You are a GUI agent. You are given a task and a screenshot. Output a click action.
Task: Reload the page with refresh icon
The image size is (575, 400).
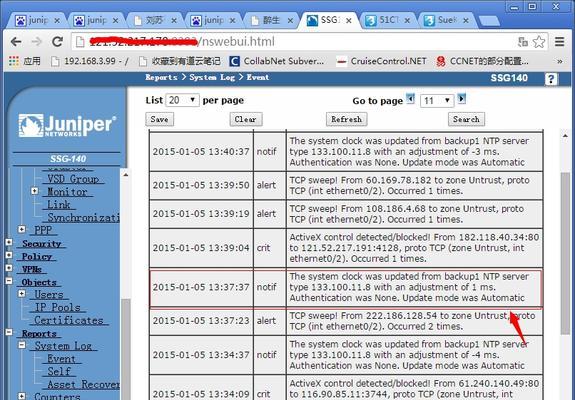[x=57, y=42]
